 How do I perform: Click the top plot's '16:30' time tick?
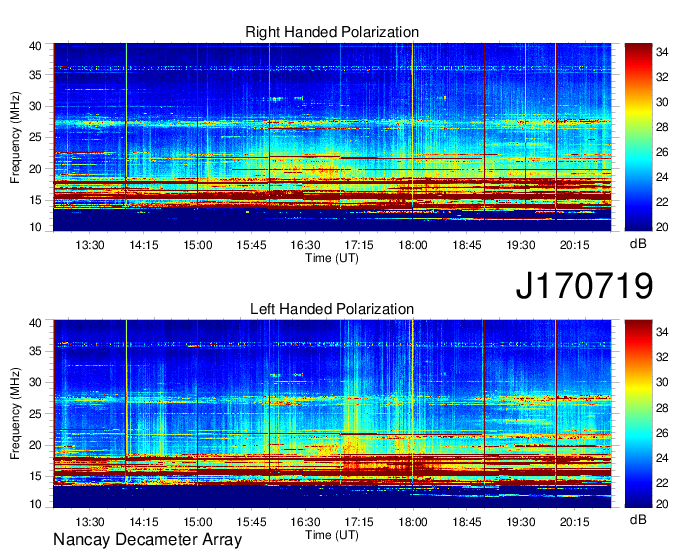(x=305, y=245)
